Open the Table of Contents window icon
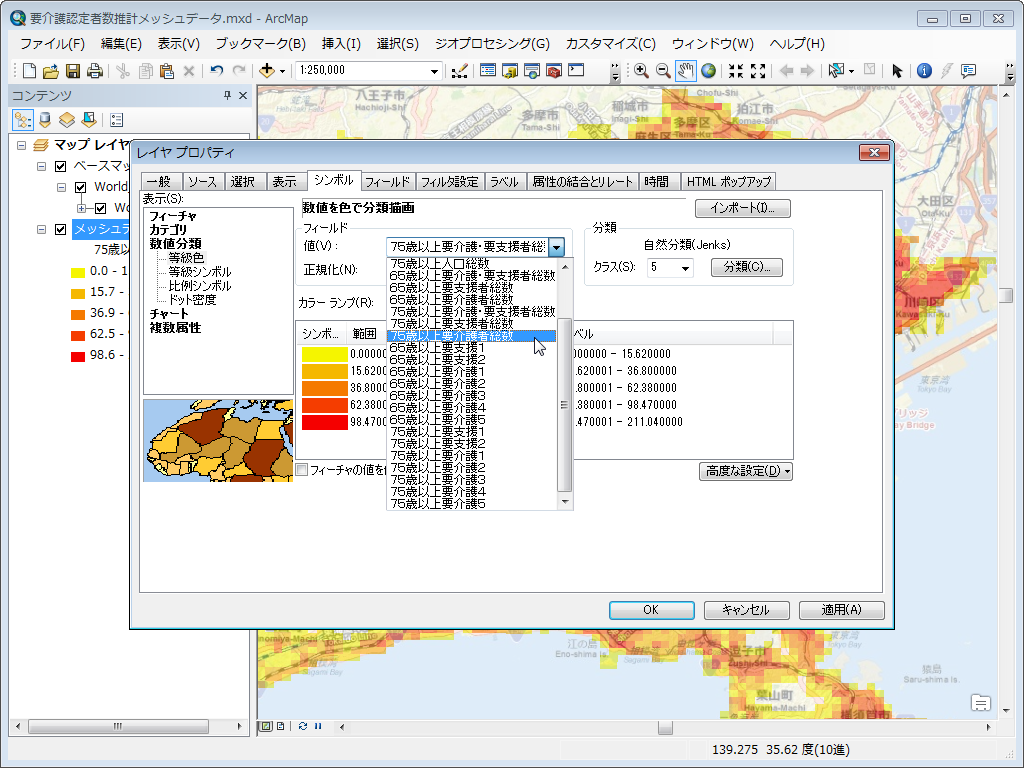 (x=487, y=71)
